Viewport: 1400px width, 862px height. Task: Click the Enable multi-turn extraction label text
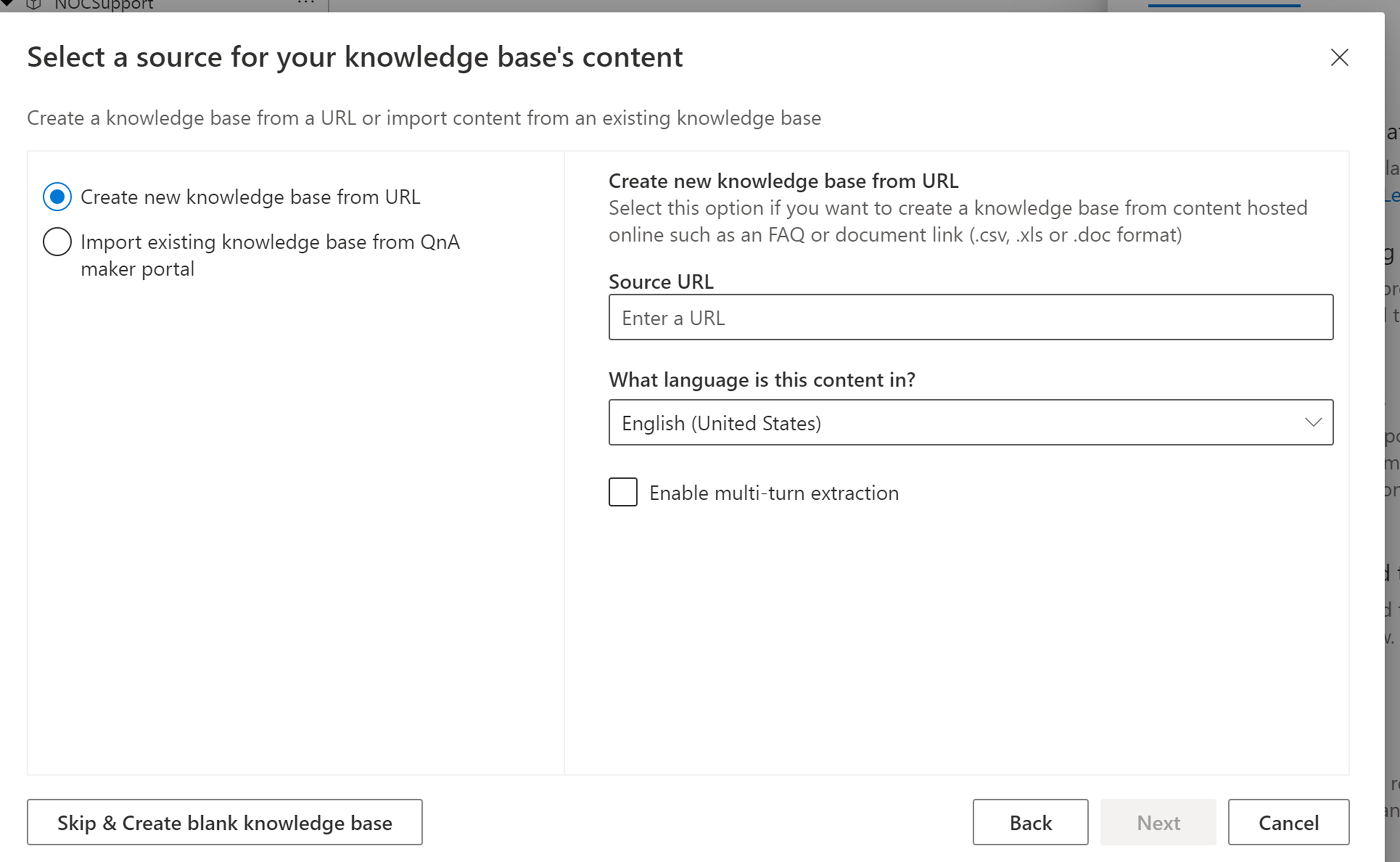tap(774, 493)
